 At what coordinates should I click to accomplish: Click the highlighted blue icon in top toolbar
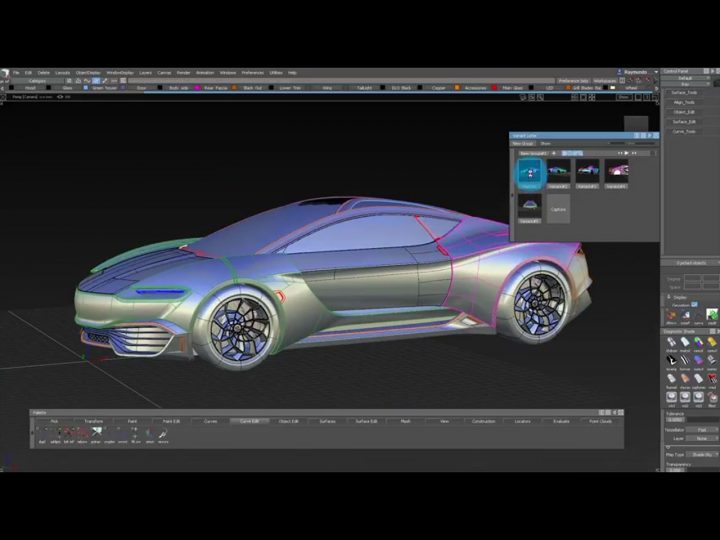(x=96, y=80)
